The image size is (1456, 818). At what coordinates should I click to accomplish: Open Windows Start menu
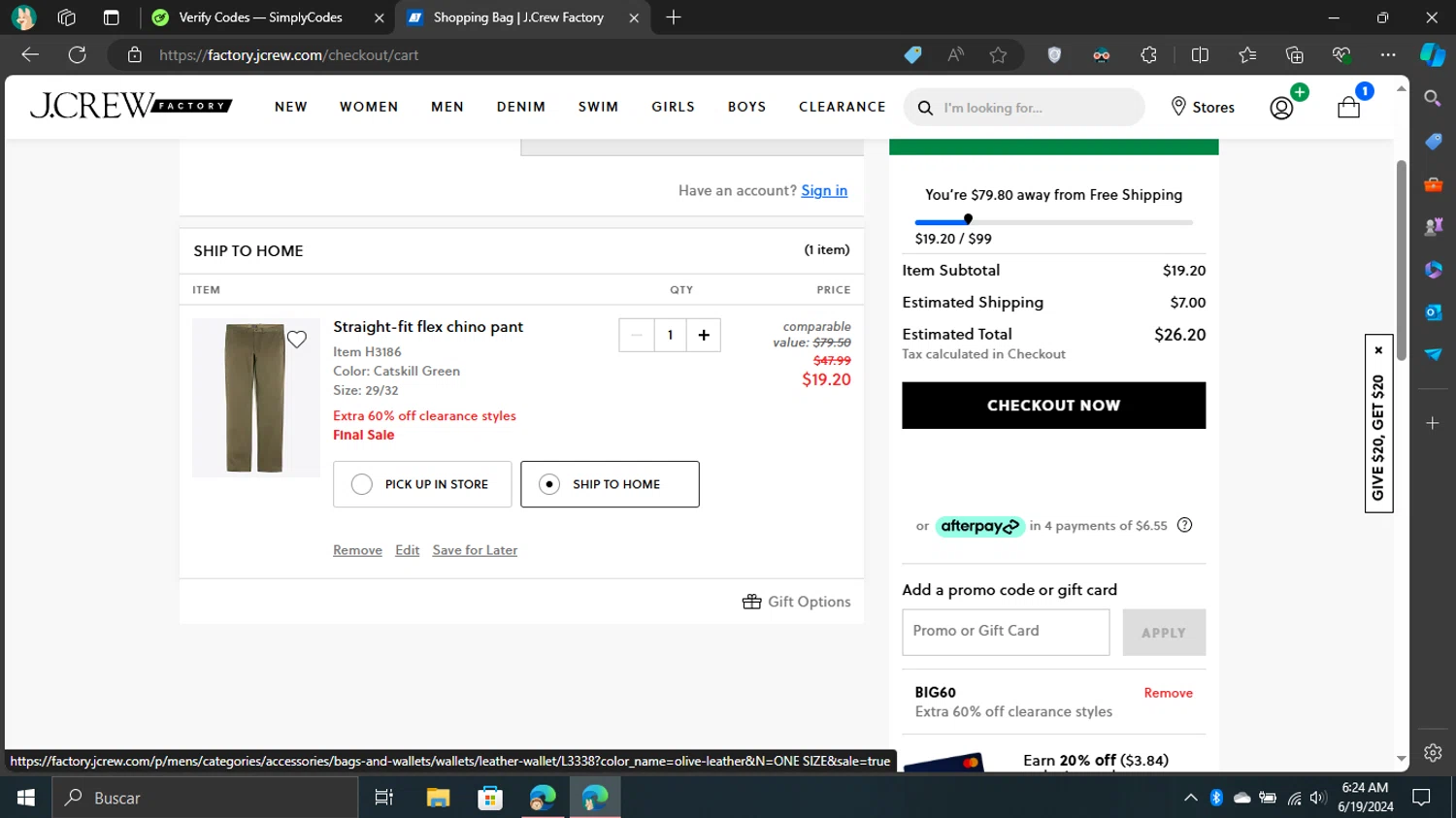[x=26, y=798]
